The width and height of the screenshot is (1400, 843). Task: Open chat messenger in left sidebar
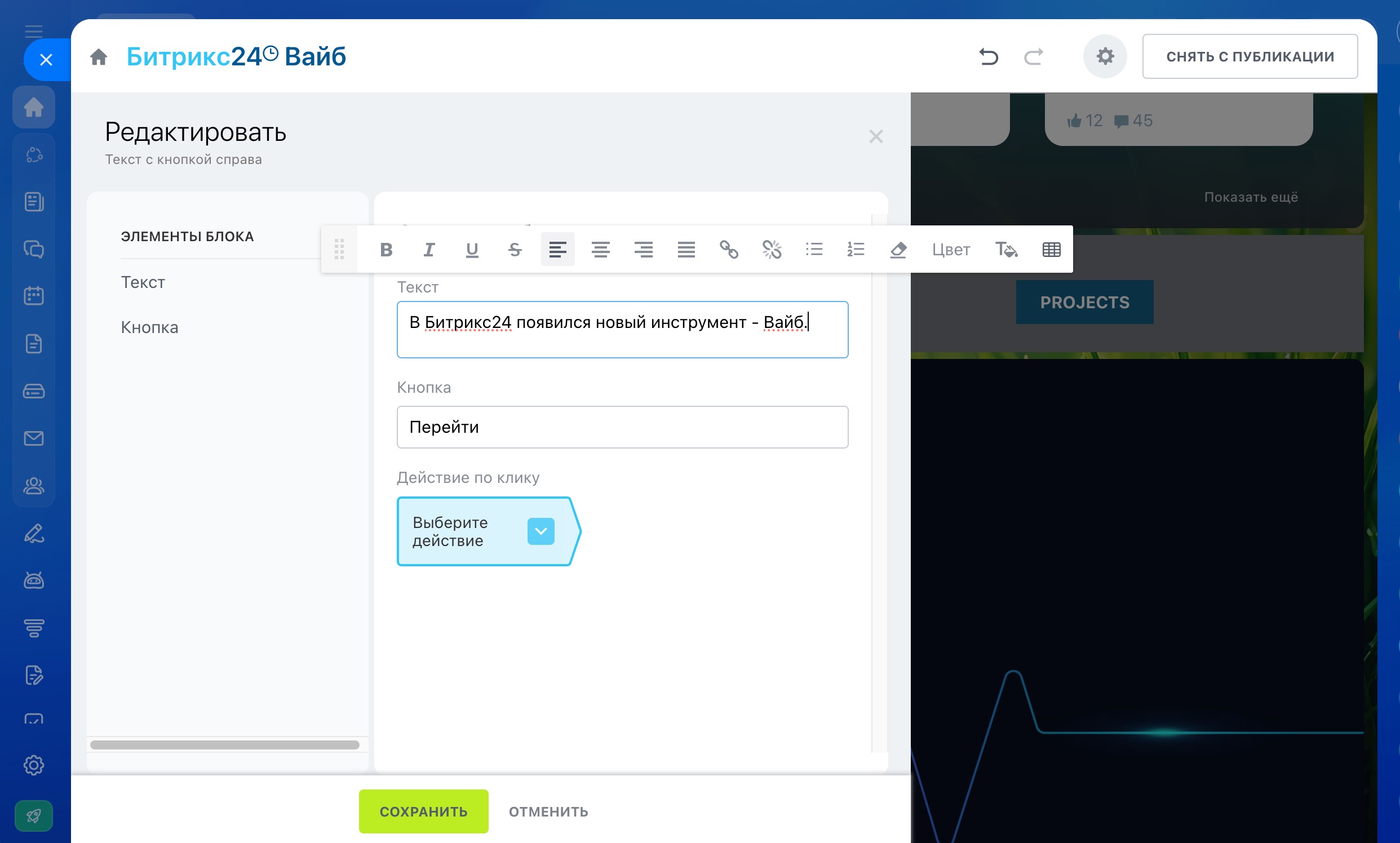[34, 249]
